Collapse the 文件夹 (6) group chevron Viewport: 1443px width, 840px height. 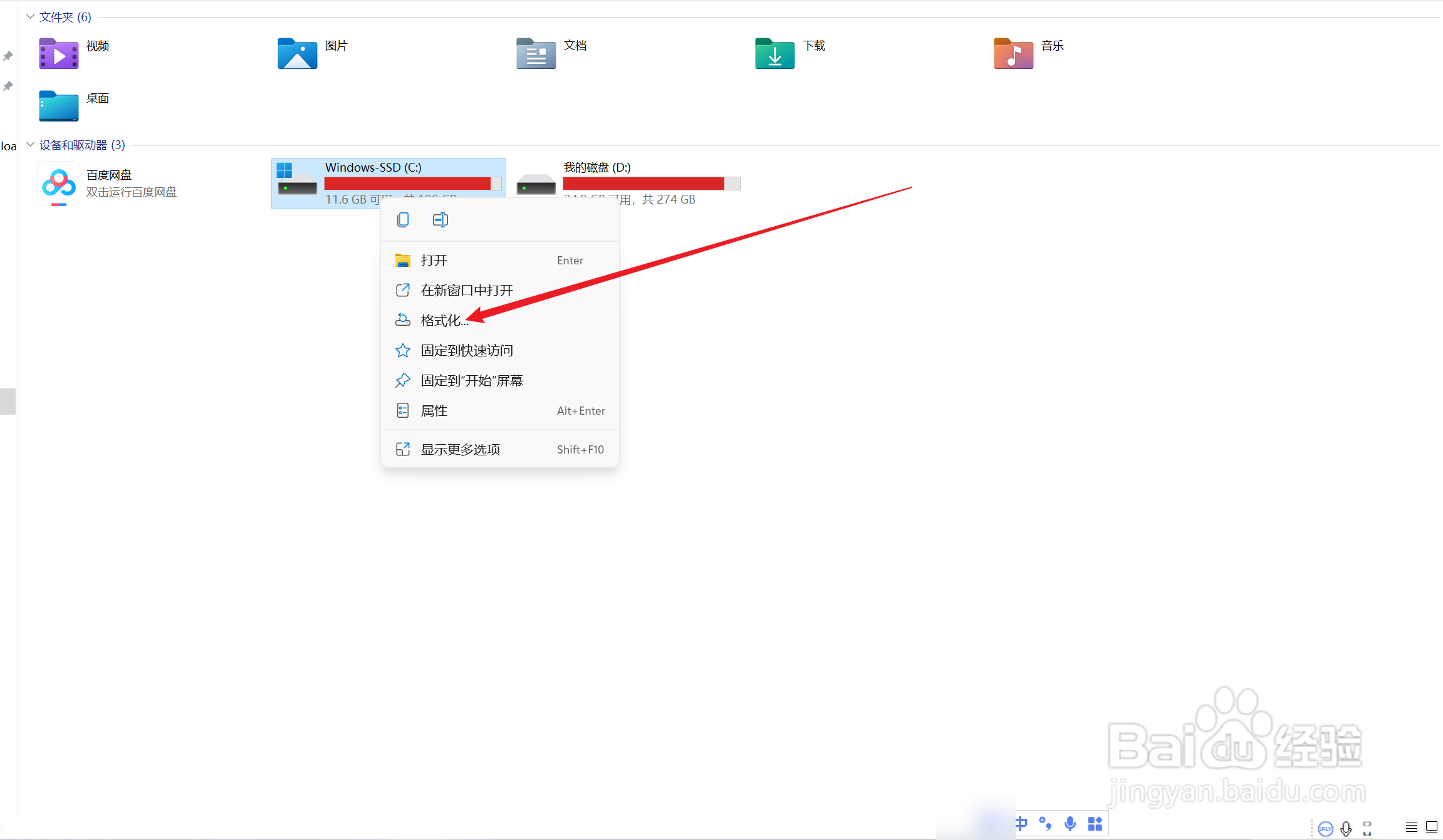[x=30, y=17]
